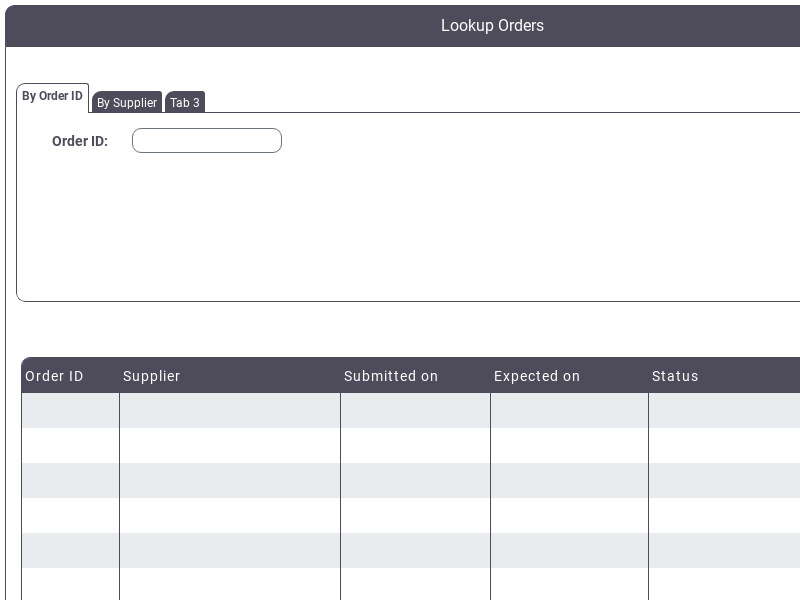Viewport: 800px width, 600px height.
Task: Select first row's Submitted on cell
Action: click(x=415, y=410)
